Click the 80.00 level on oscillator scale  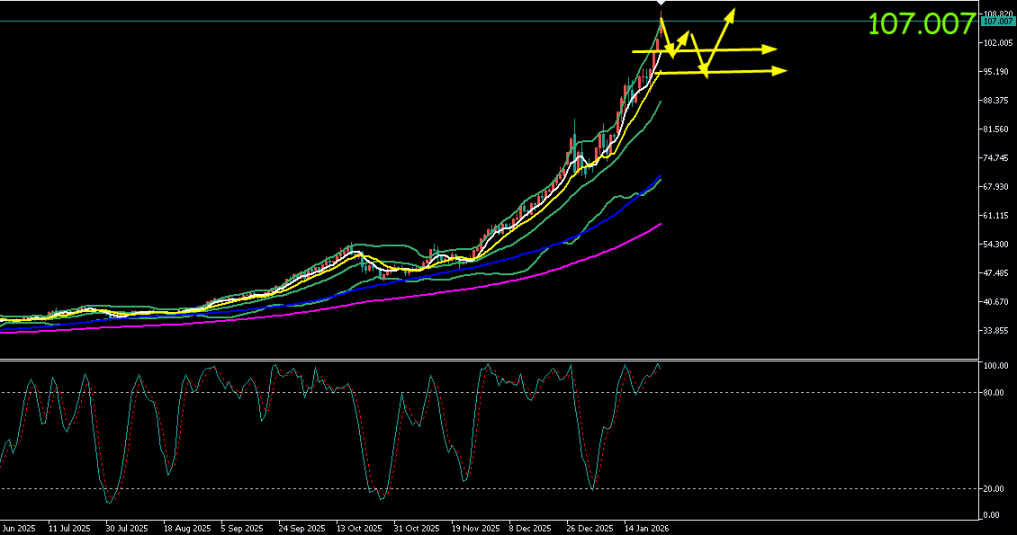click(994, 393)
